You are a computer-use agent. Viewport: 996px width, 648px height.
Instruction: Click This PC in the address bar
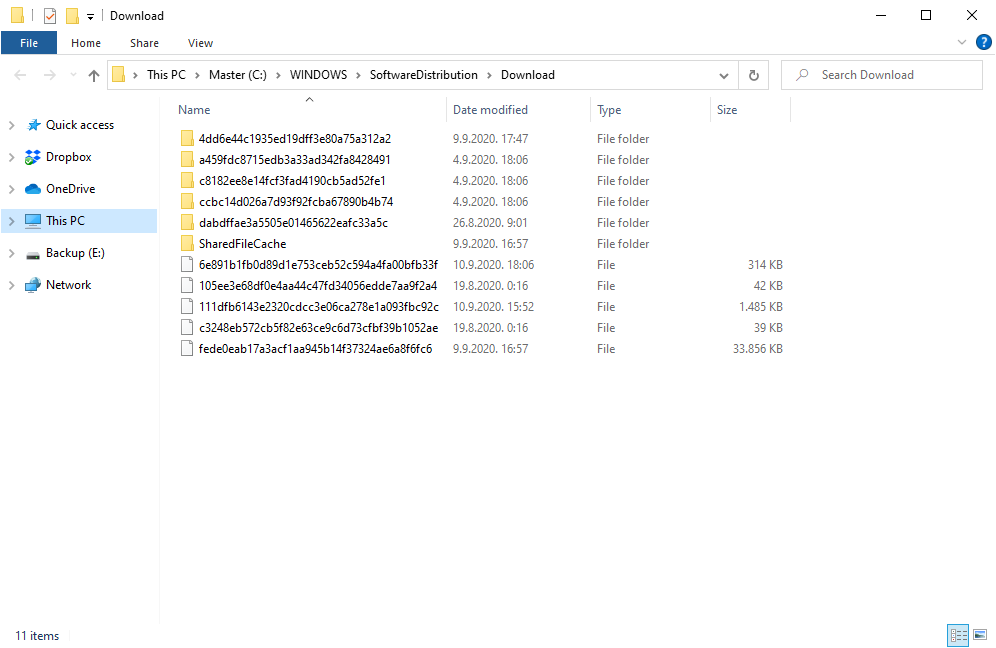pyautogui.click(x=166, y=75)
